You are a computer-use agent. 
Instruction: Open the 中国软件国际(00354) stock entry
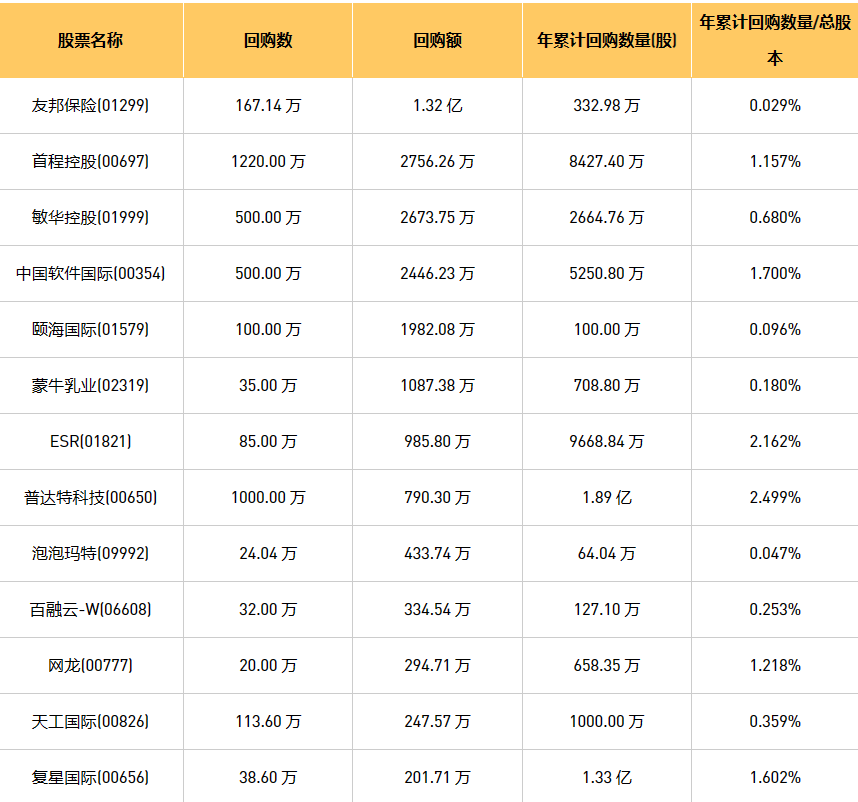[x=91, y=273]
